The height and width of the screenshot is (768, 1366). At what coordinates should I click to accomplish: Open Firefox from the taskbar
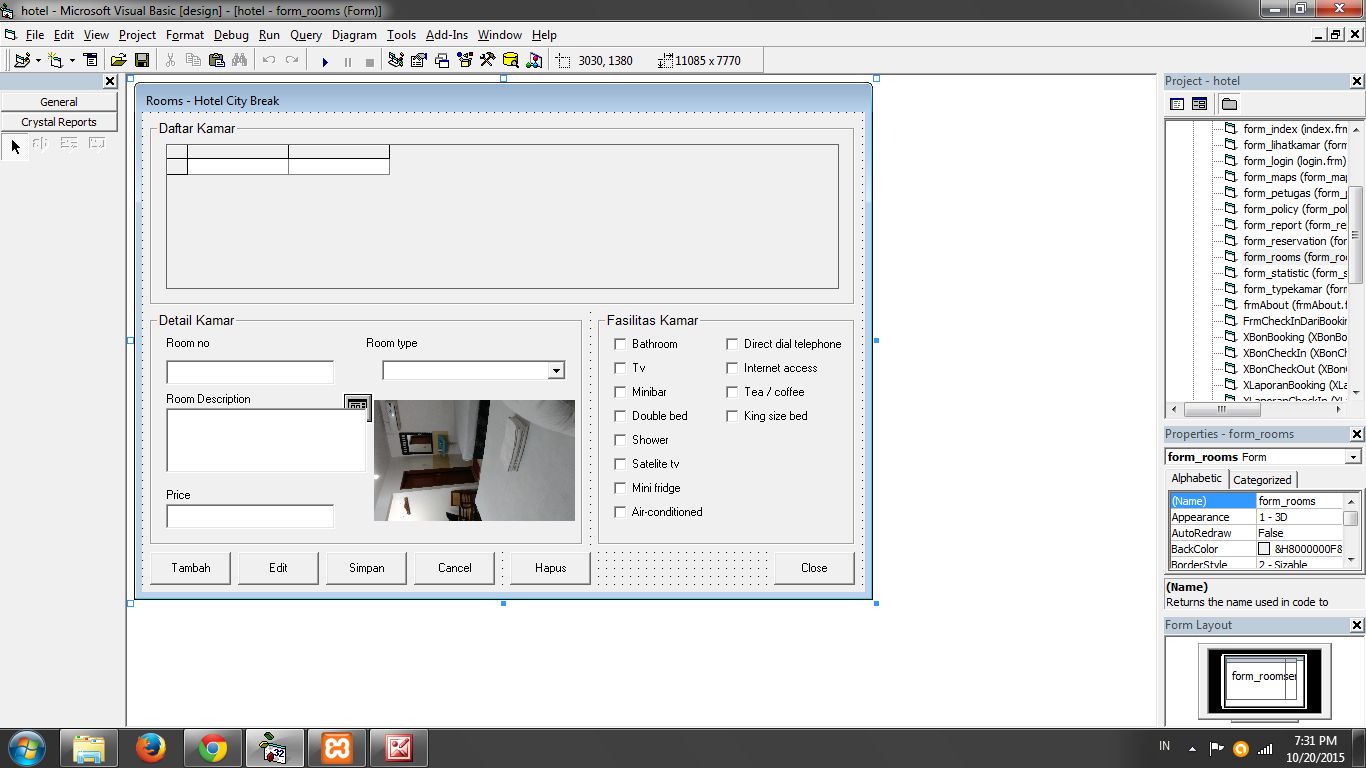point(150,748)
